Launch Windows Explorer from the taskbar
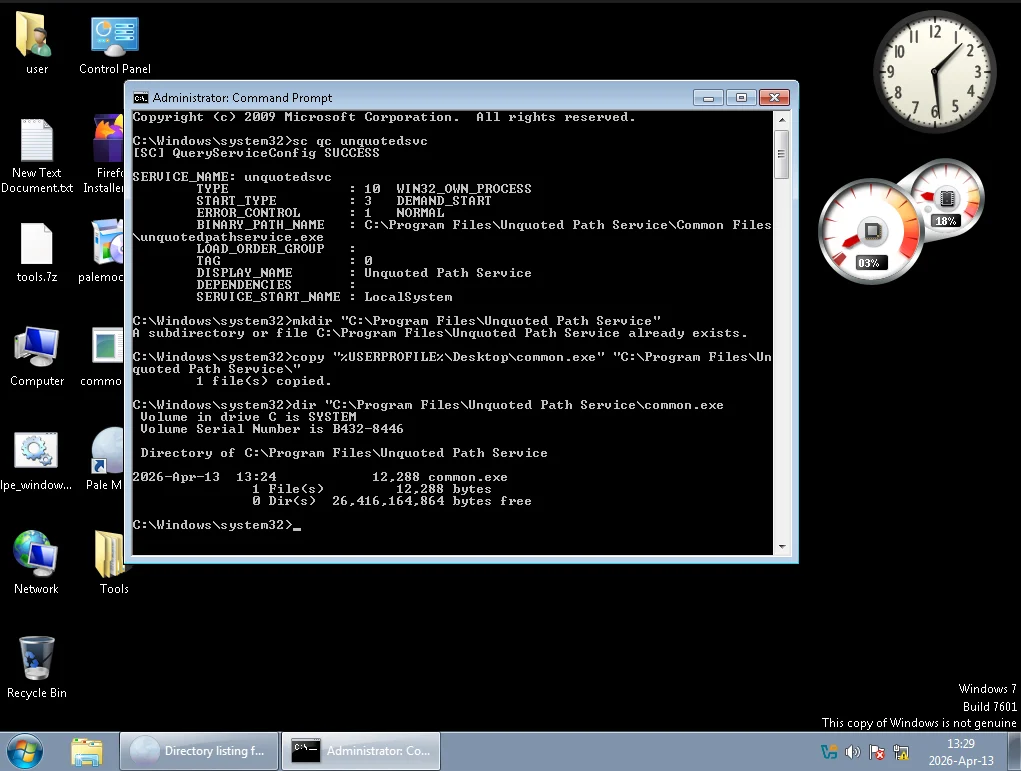 tap(87, 751)
